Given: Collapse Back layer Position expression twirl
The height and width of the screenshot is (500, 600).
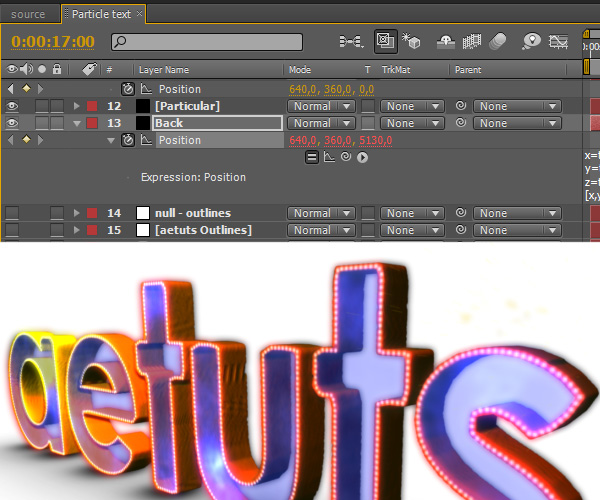Looking at the screenshot, I should coord(111,140).
